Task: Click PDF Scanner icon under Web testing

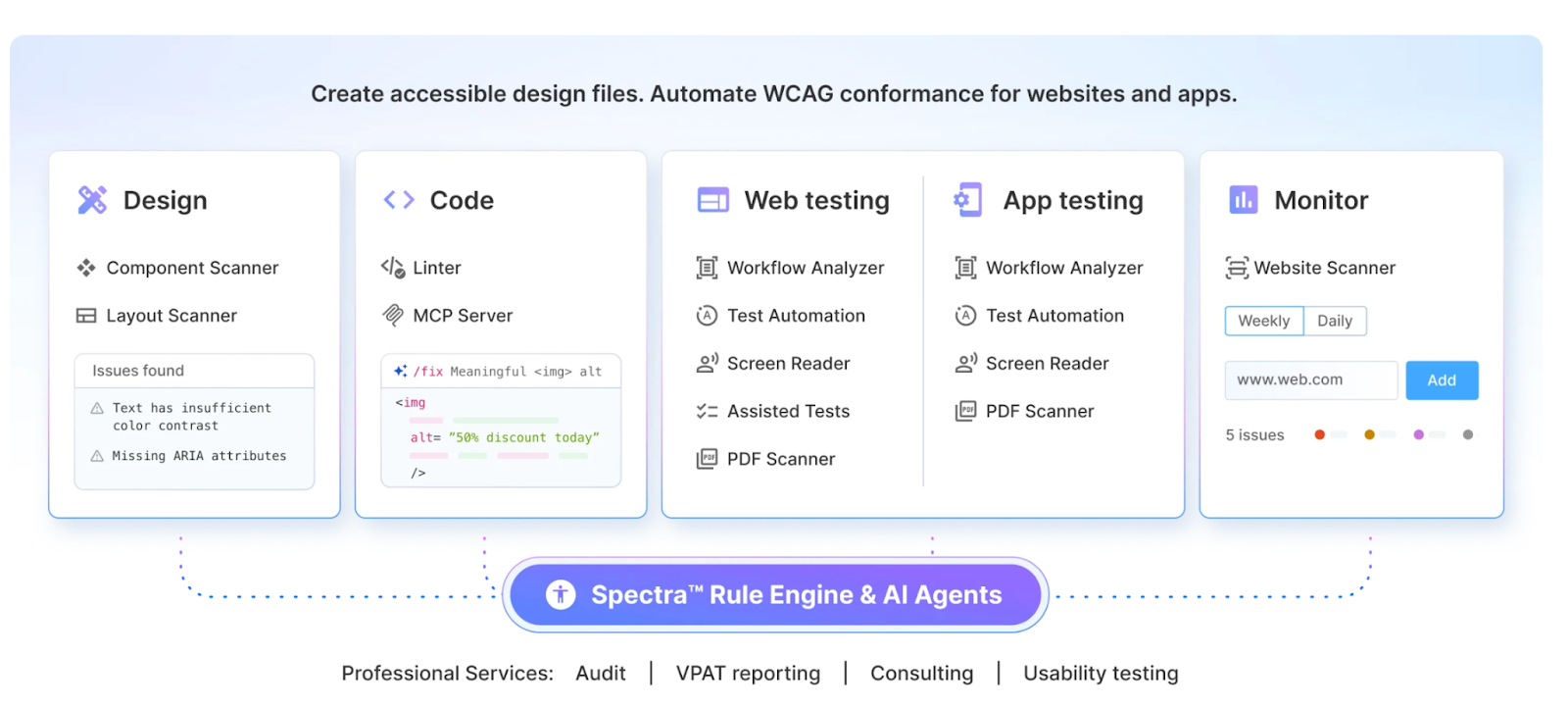Action: coord(707,459)
